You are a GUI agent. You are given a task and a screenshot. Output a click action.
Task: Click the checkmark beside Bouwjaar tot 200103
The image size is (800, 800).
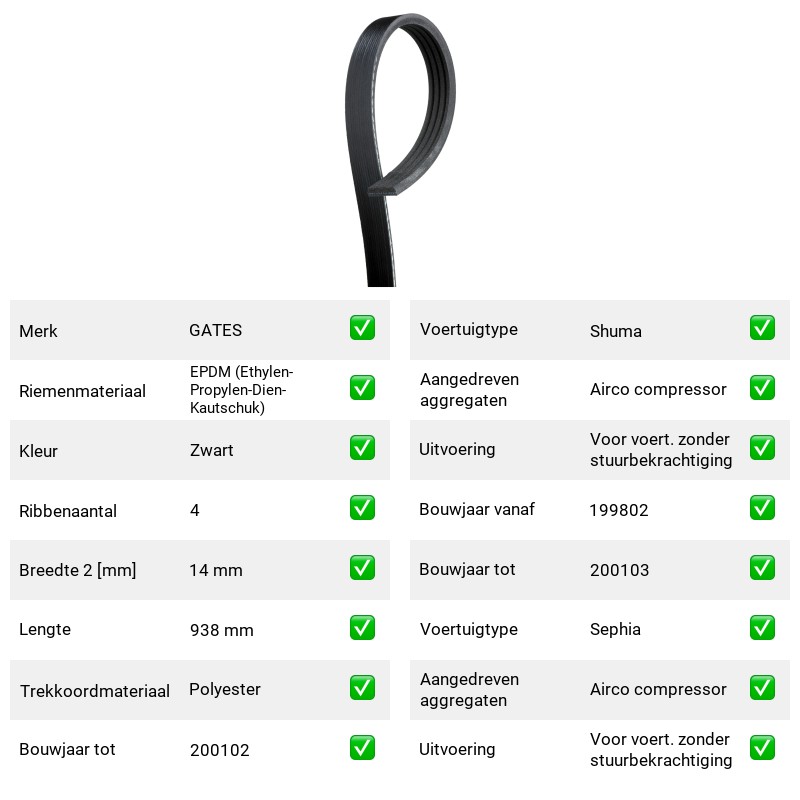[762, 568]
